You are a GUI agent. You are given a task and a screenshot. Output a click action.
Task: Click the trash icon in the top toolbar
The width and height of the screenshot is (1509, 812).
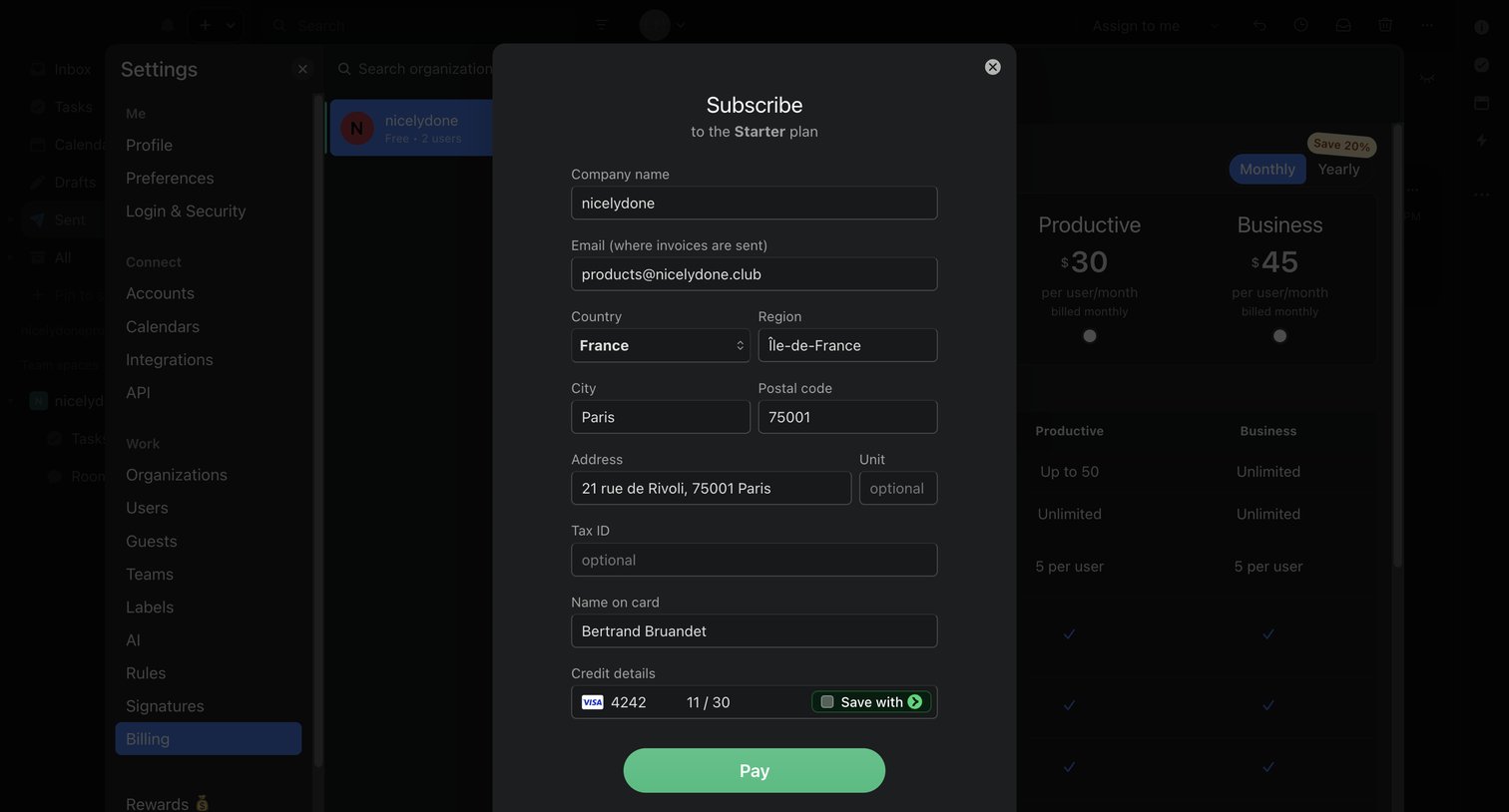1385,25
